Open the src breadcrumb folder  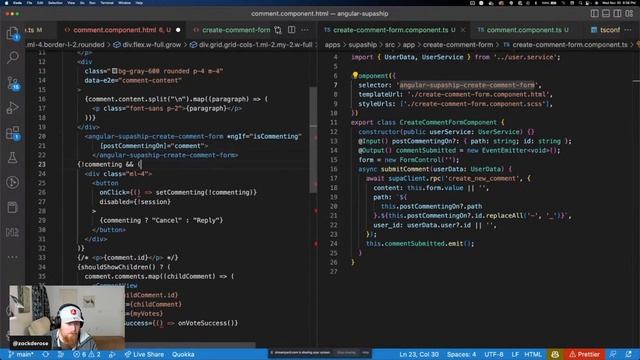[x=390, y=44]
